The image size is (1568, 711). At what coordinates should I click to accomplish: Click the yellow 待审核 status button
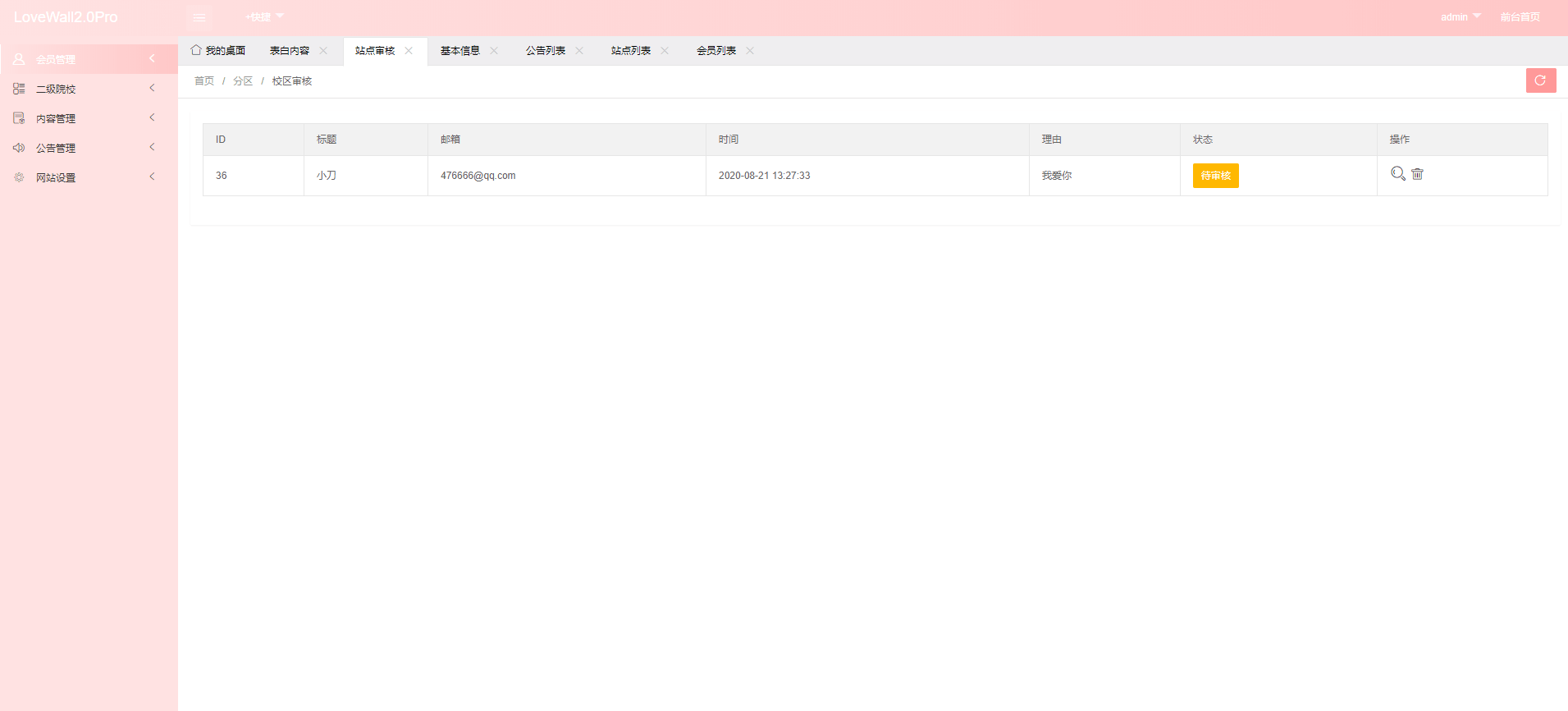coord(1215,176)
